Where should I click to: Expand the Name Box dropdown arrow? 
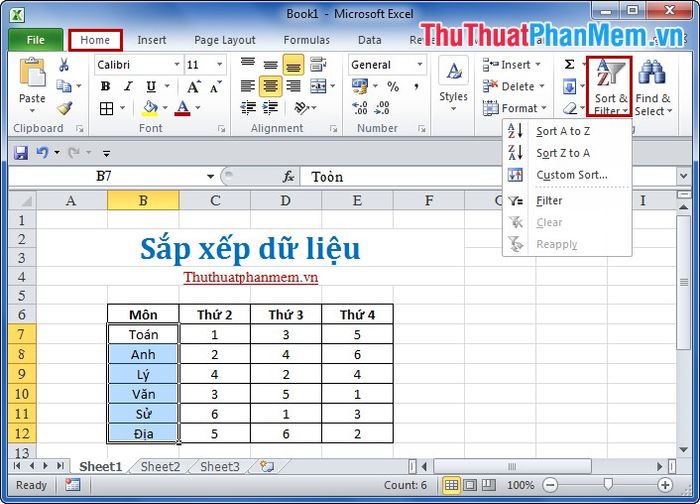click(x=210, y=177)
